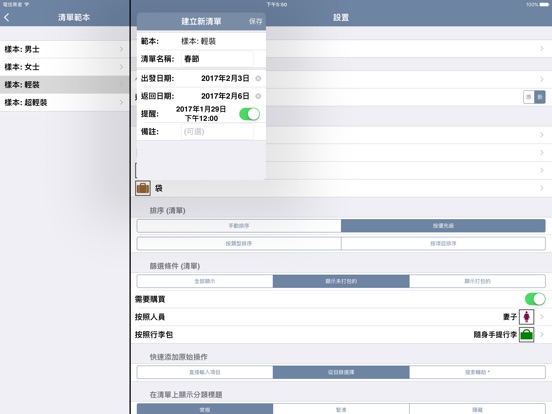Click the green 隨身手提行李 bag icon

click(x=526, y=334)
